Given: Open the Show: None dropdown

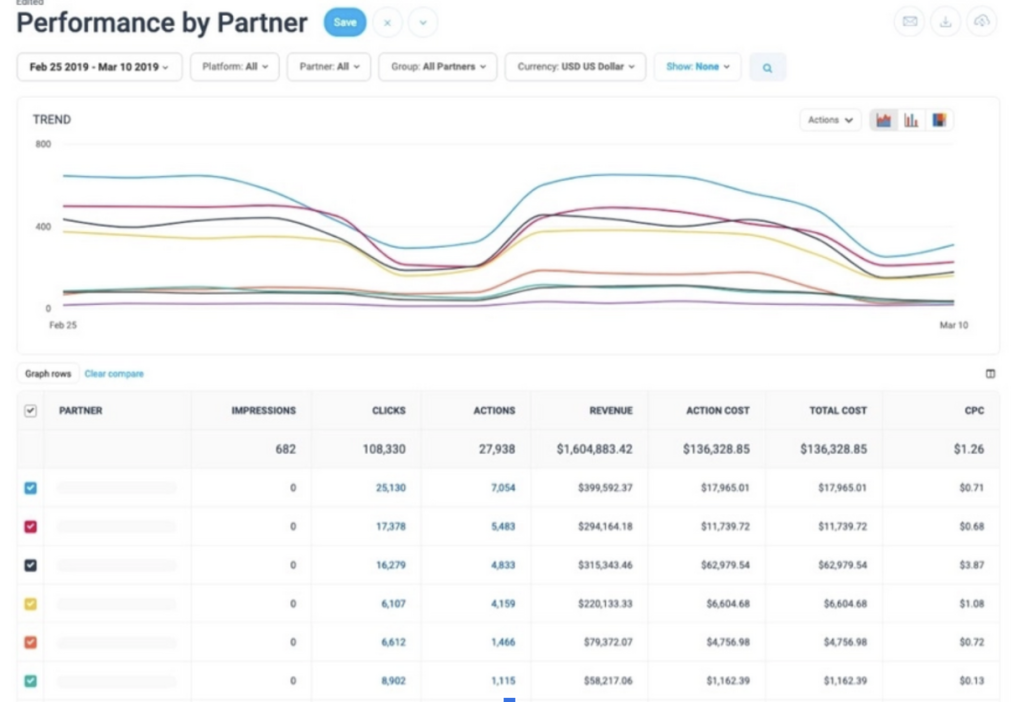Looking at the screenshot, I should [x=697, y=67].
